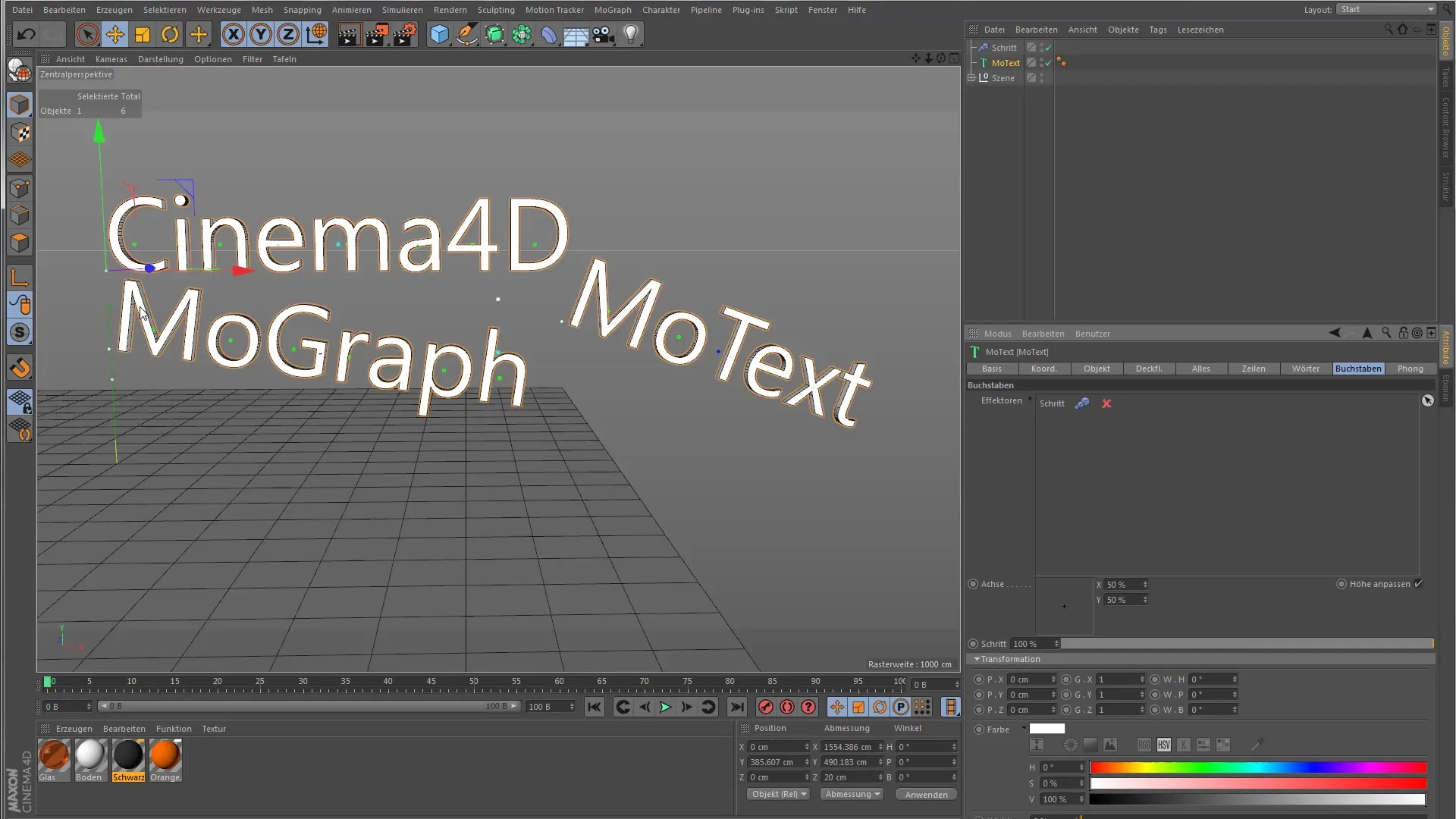Image resolution: width=1456 pixels, height=819 pixels.
Task: Switch color mode to HSV
Action: coord(1164,745)
